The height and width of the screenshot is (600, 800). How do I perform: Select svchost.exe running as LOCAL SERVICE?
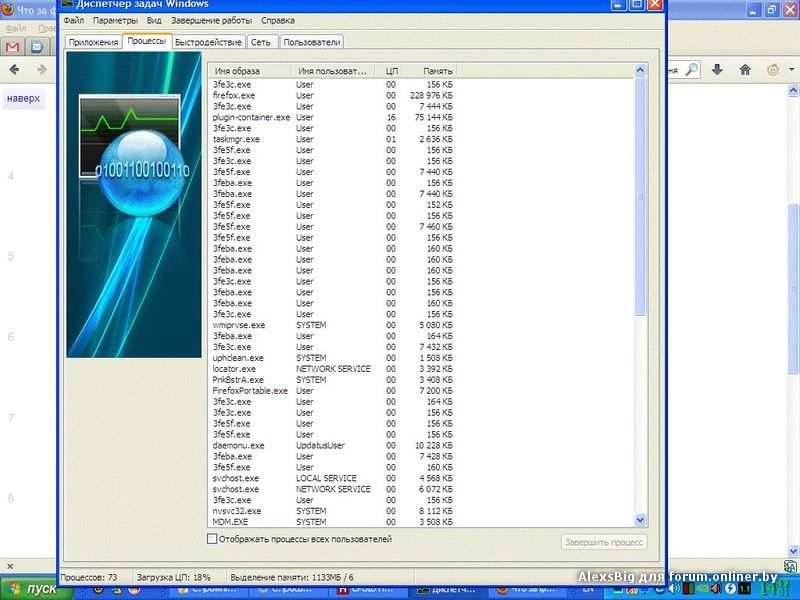pyautogui.click(x=333, y=478)
